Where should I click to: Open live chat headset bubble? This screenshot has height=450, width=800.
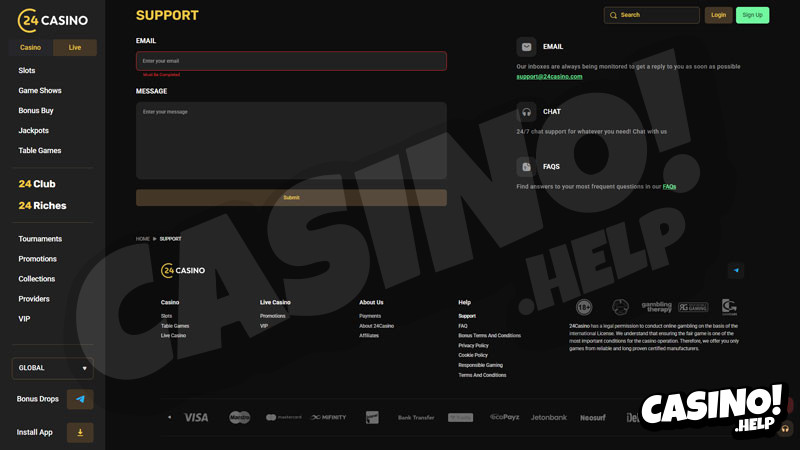tap(785, 429)
